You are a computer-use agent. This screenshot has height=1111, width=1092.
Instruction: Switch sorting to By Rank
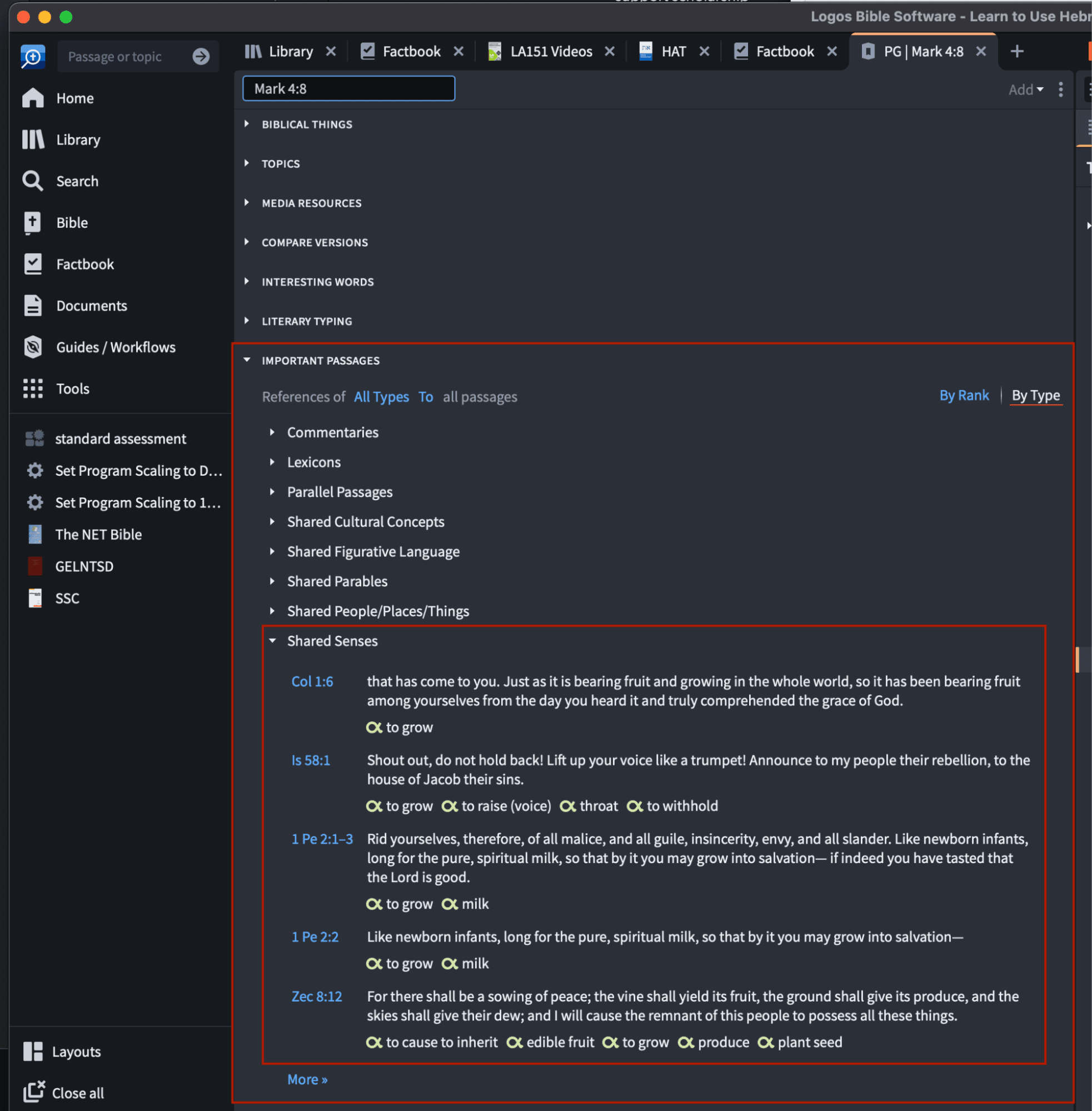tap(964, 395)
